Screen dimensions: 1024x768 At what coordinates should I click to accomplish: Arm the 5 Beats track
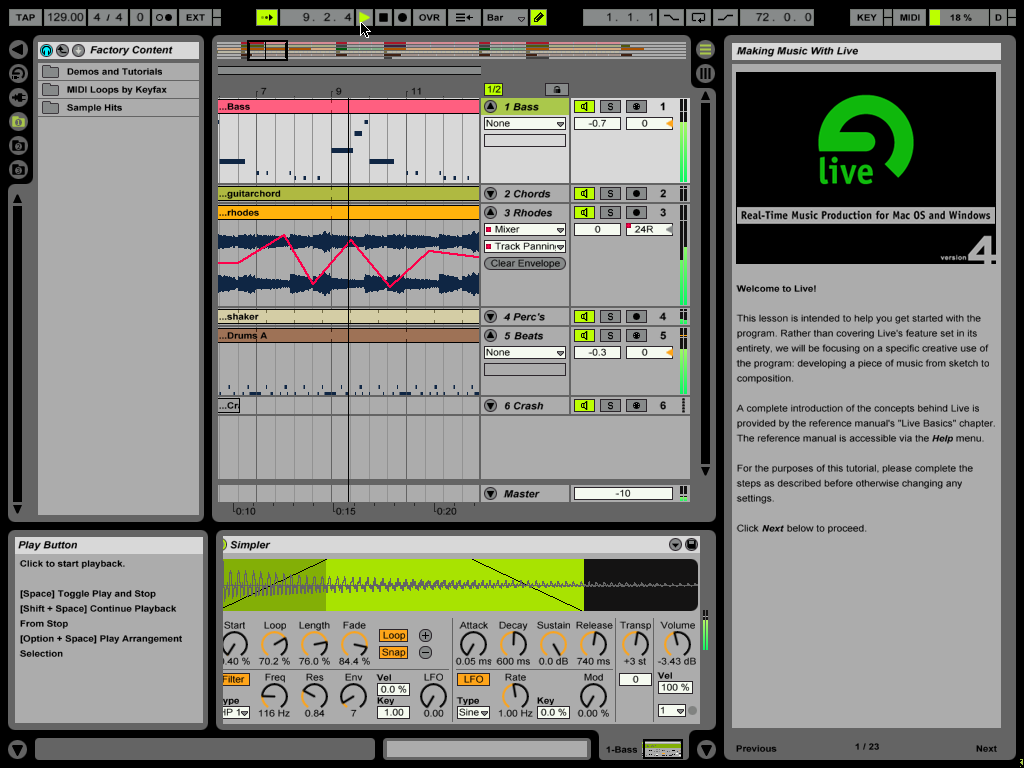pos(636,336)
